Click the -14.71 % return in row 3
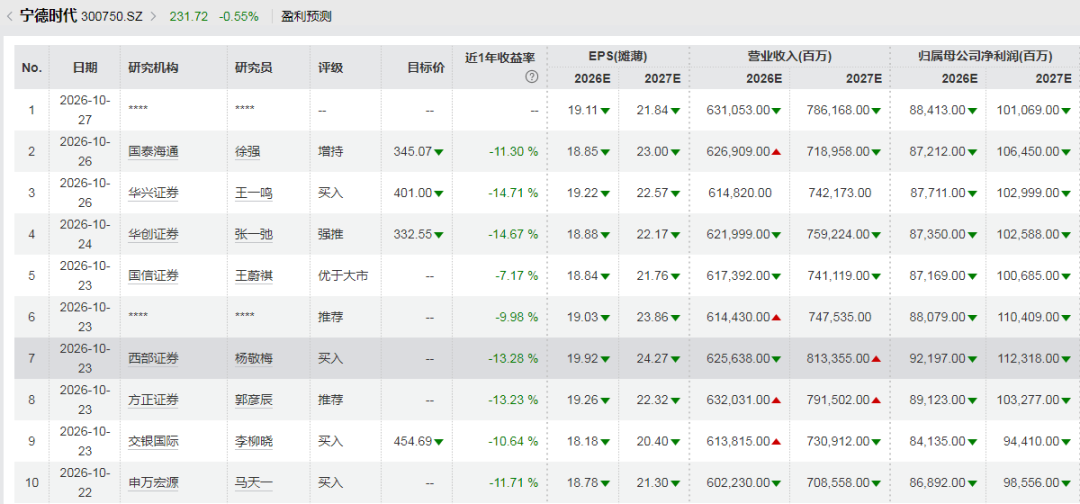 tap(514, 193)
